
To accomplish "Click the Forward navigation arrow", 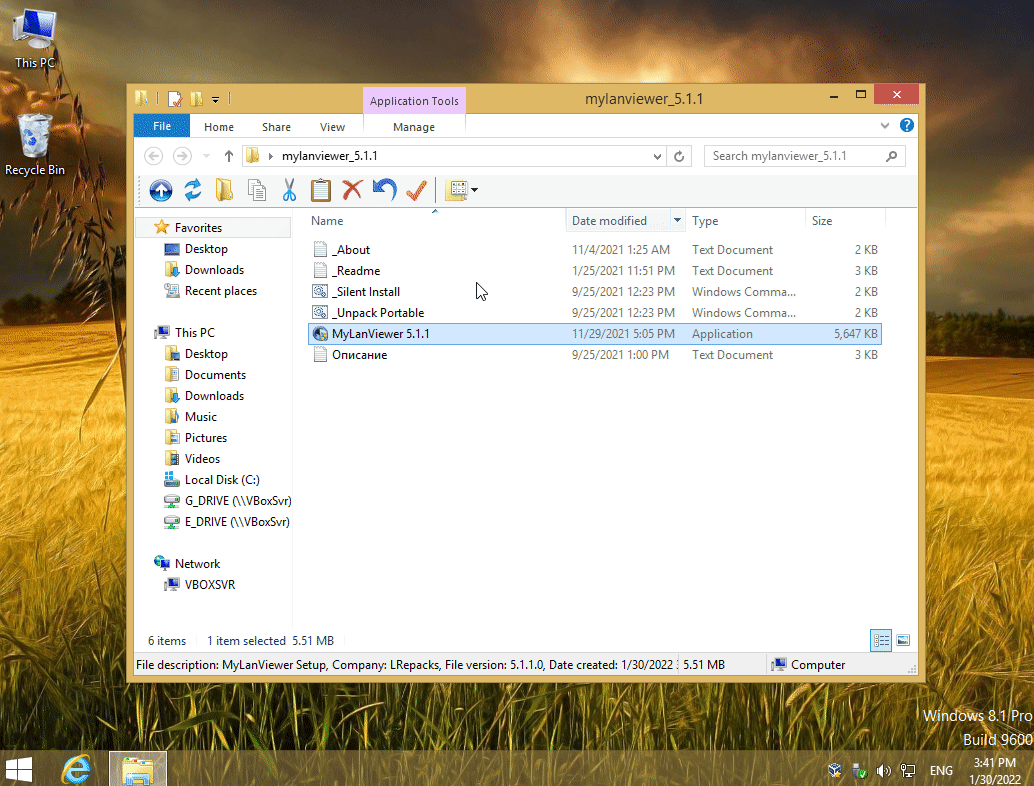I will (182, 156).
